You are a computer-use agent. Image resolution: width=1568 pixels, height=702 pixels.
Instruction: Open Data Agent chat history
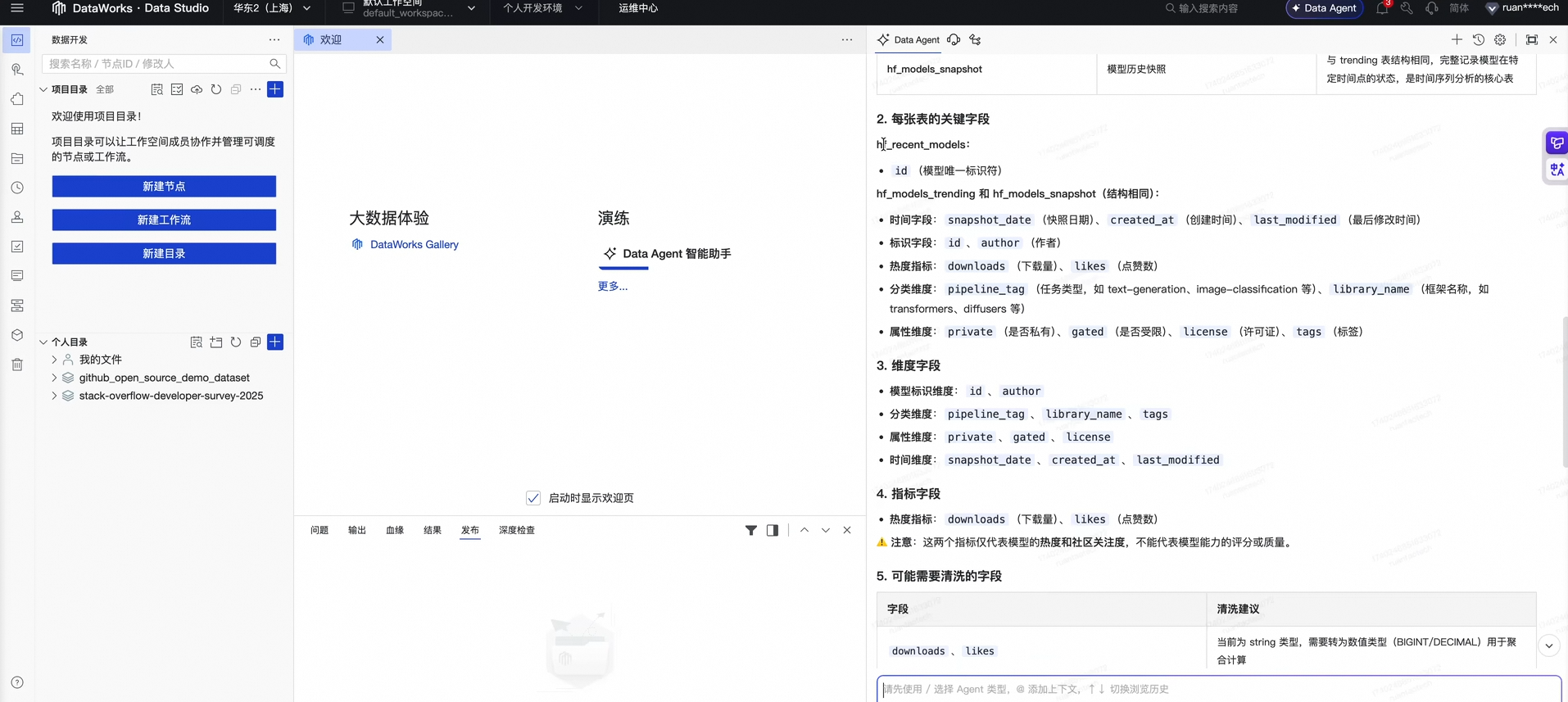[x=1479, y=39]
